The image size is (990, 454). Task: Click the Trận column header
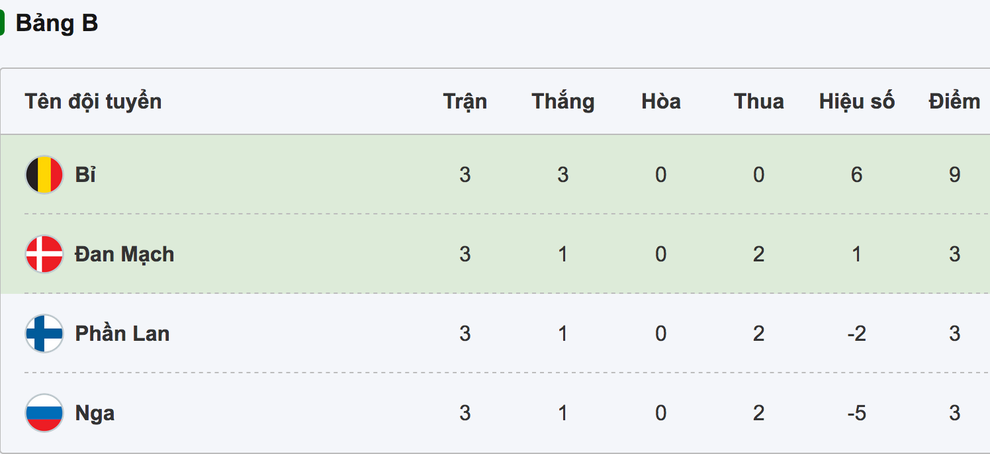(465, 102)
